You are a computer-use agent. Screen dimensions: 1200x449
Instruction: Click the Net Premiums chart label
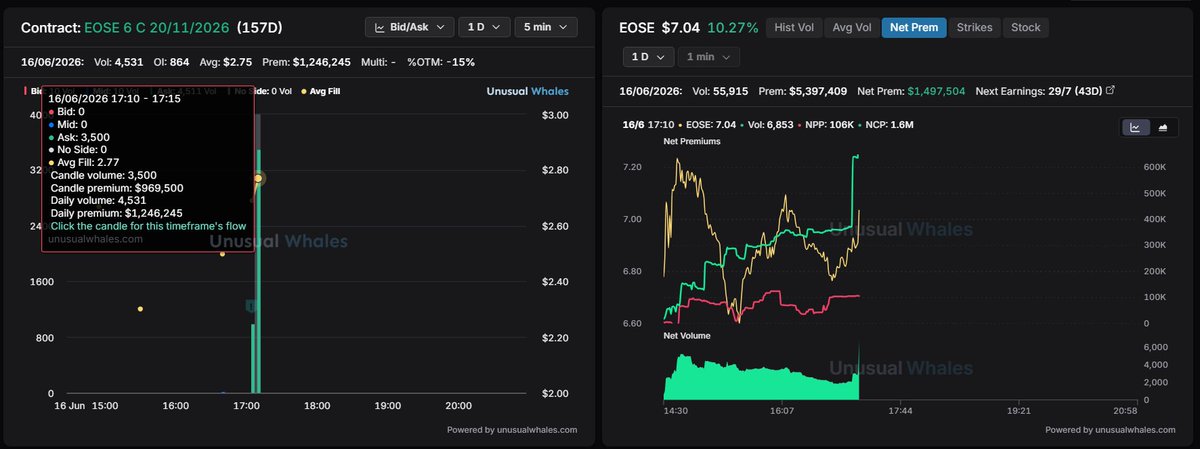point(692,142)
